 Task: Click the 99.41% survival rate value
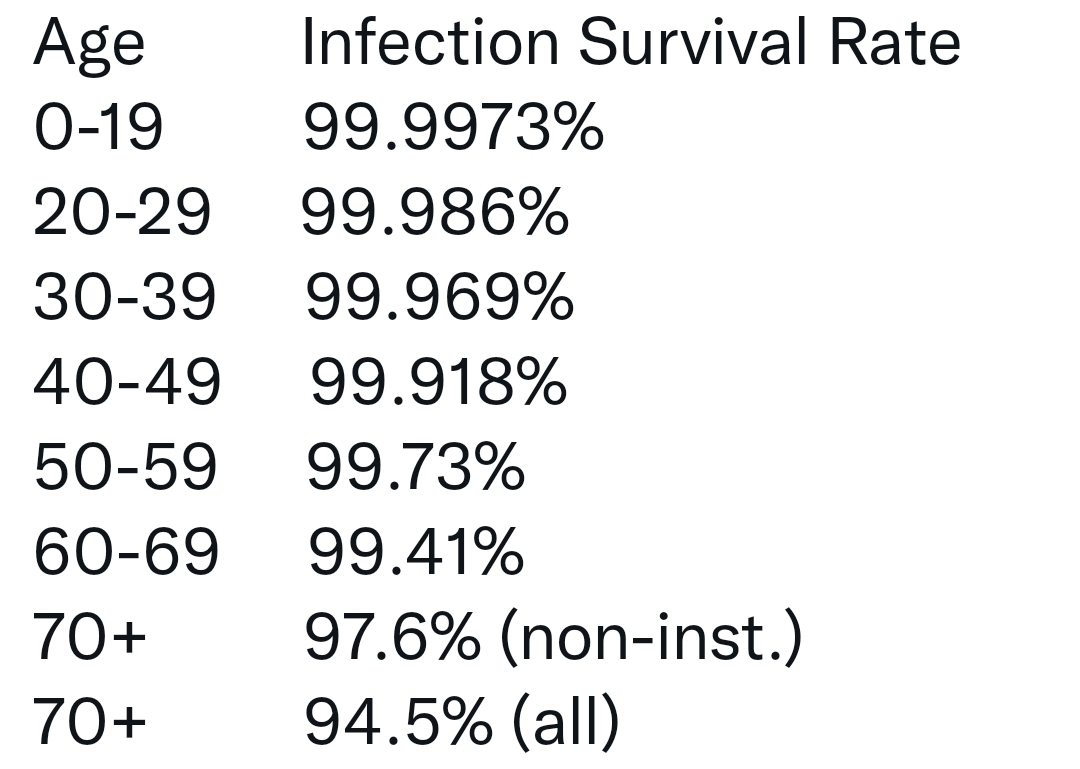pyautogui.click(x=415, y=552)
